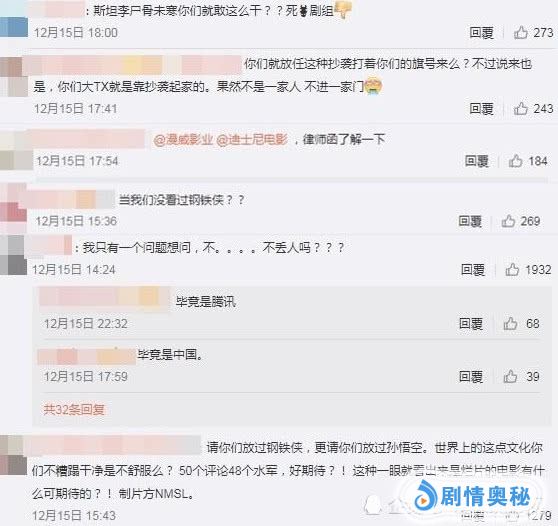Like the comment with 1932 likes

pyautogui.click(x=512, y=269)
